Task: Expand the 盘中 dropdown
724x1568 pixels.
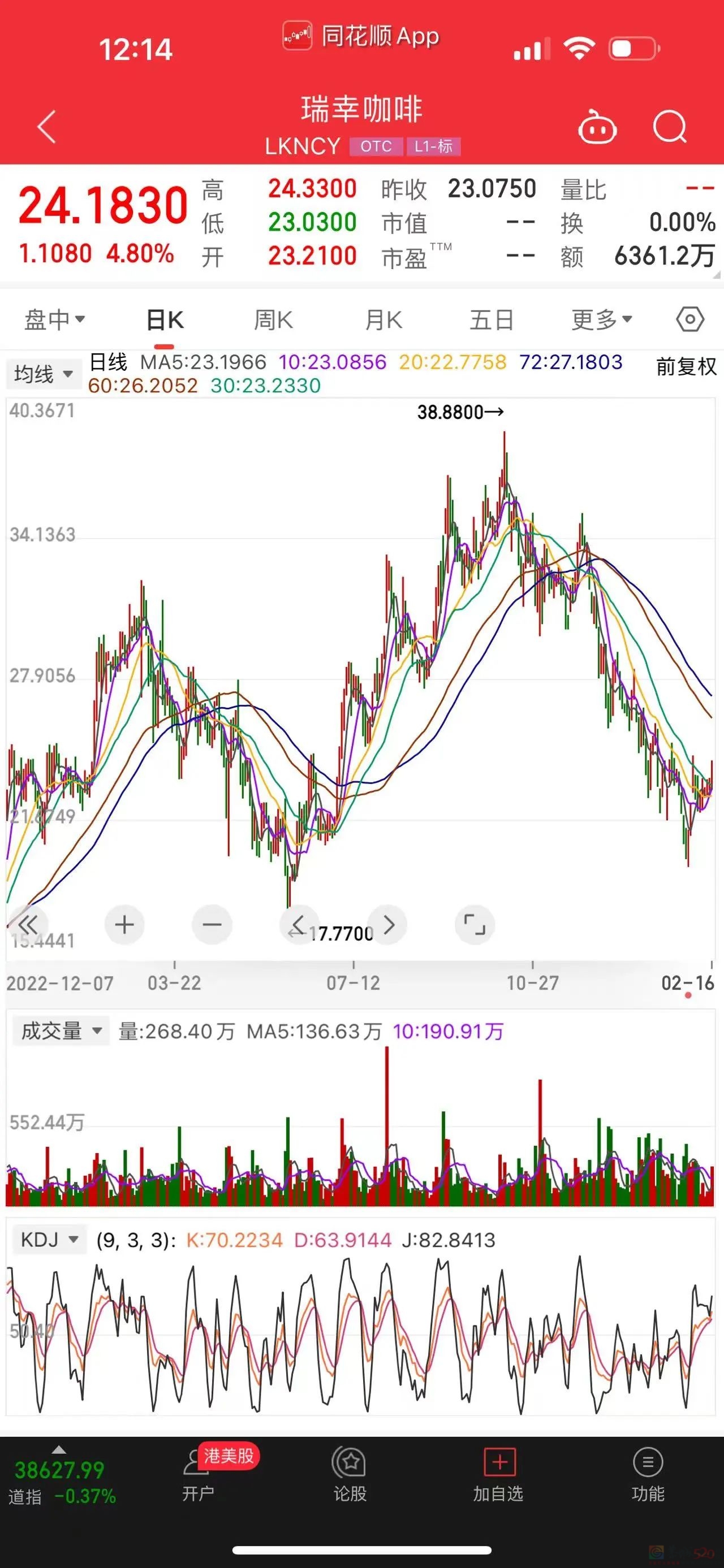Action: pyautogui.click(x=54, y=319)
